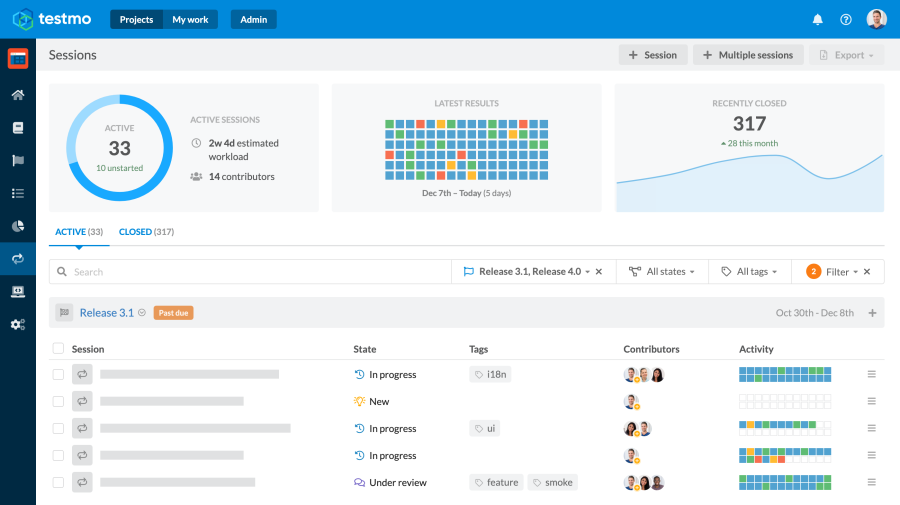
Task: Check the checkbox of the New session row
Action: (58, 401)
